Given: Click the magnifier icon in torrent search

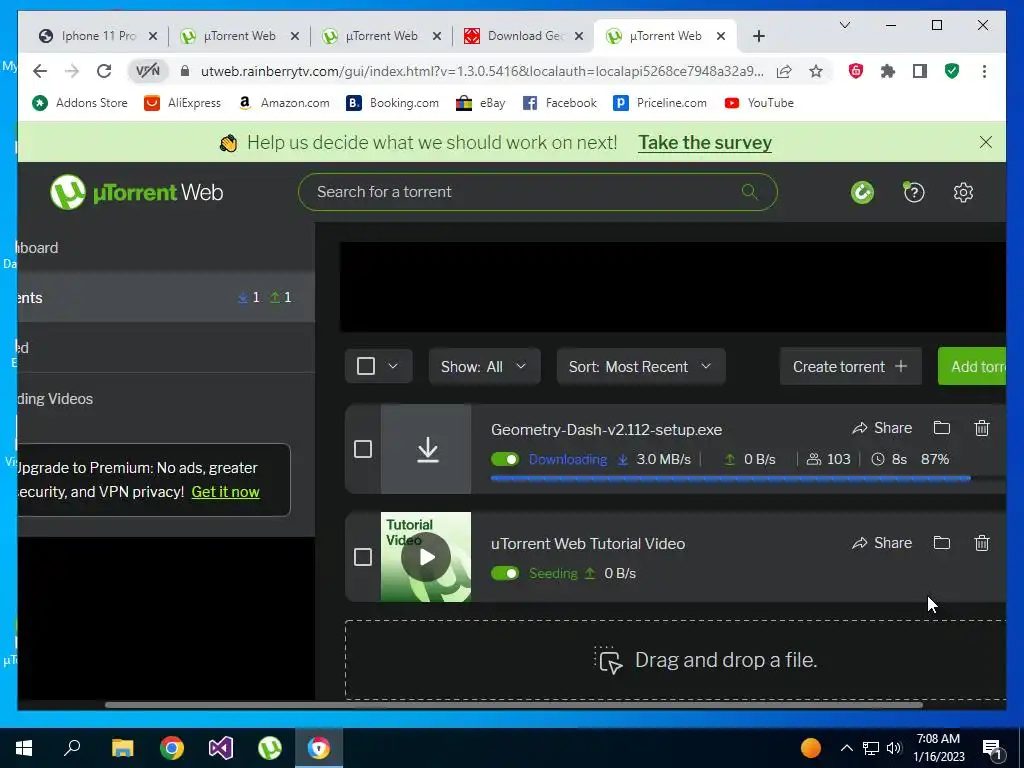Looking at the screenshot, I should coord(750,191).
